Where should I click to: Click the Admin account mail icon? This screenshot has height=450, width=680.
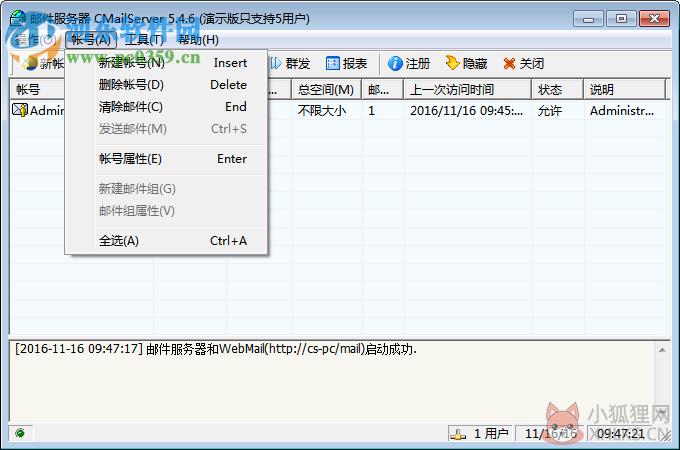[20, 110]
